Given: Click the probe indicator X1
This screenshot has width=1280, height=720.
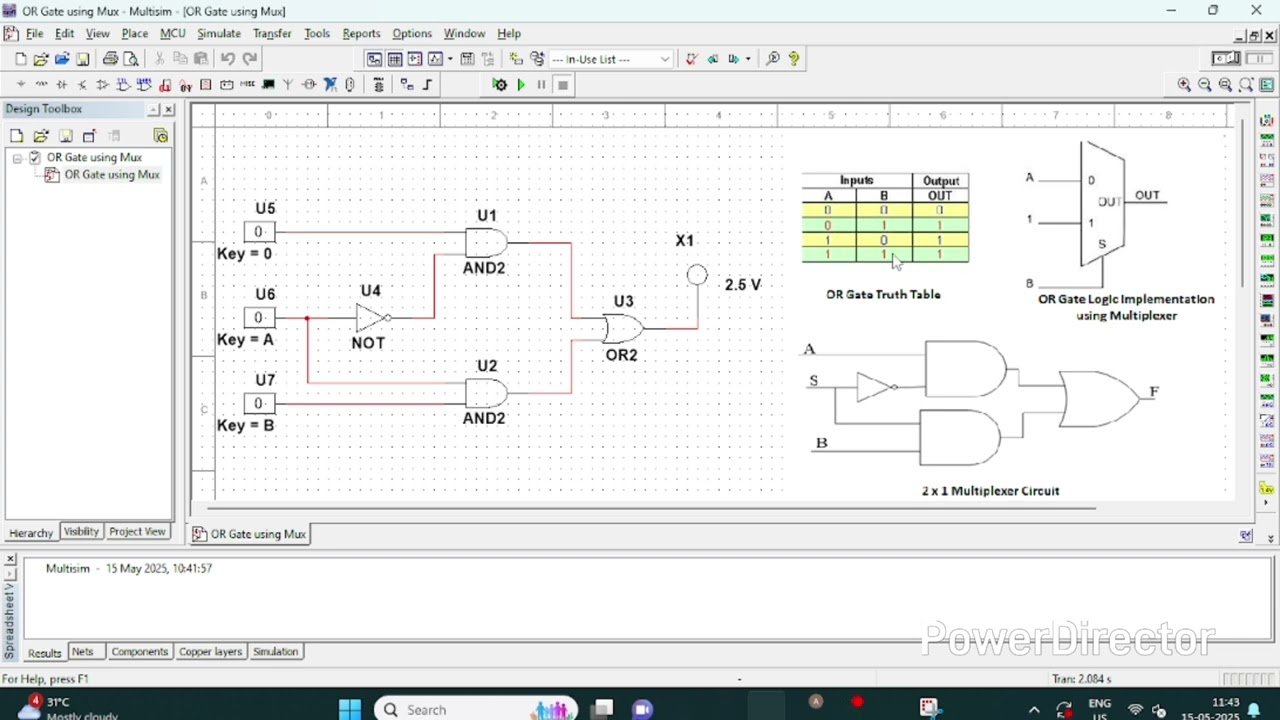Looking at the screenshot, I should click(697, 274).
